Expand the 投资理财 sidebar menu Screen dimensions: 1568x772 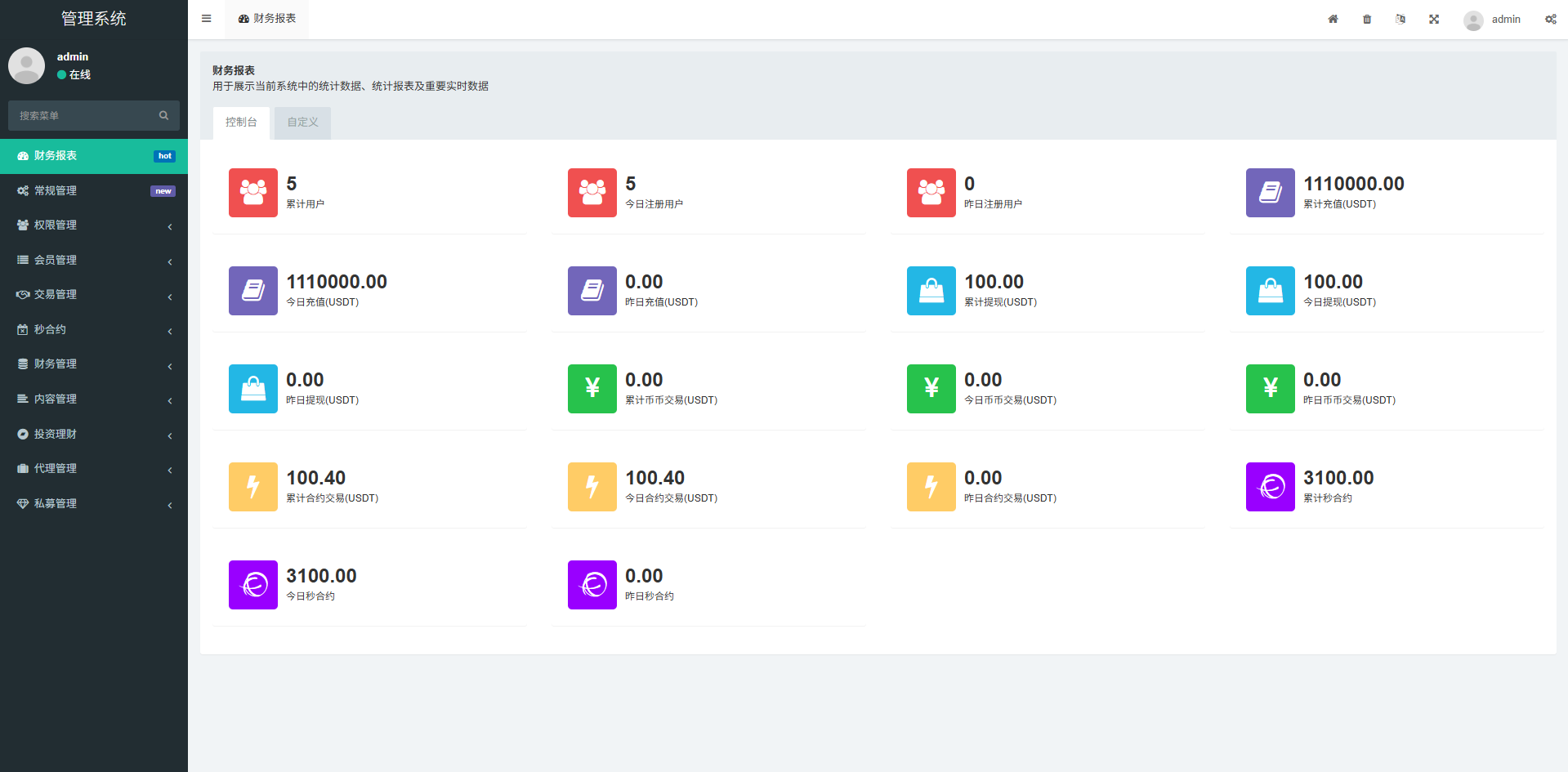tap(94, 435)
